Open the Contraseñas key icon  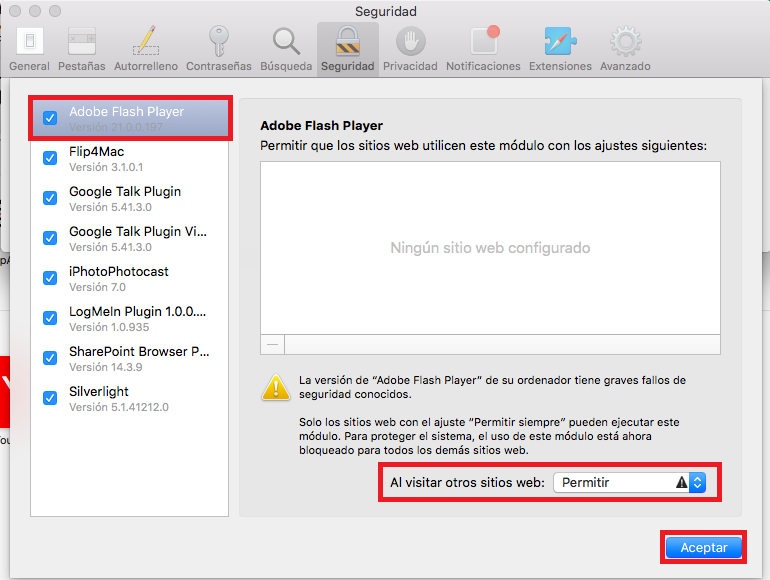point(219,41)
